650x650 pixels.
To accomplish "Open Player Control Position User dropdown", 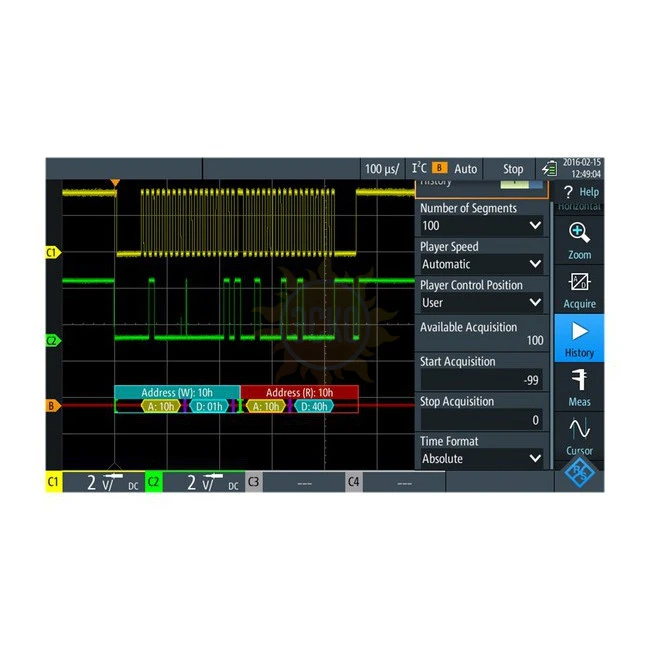I will (x=482, y=303).
